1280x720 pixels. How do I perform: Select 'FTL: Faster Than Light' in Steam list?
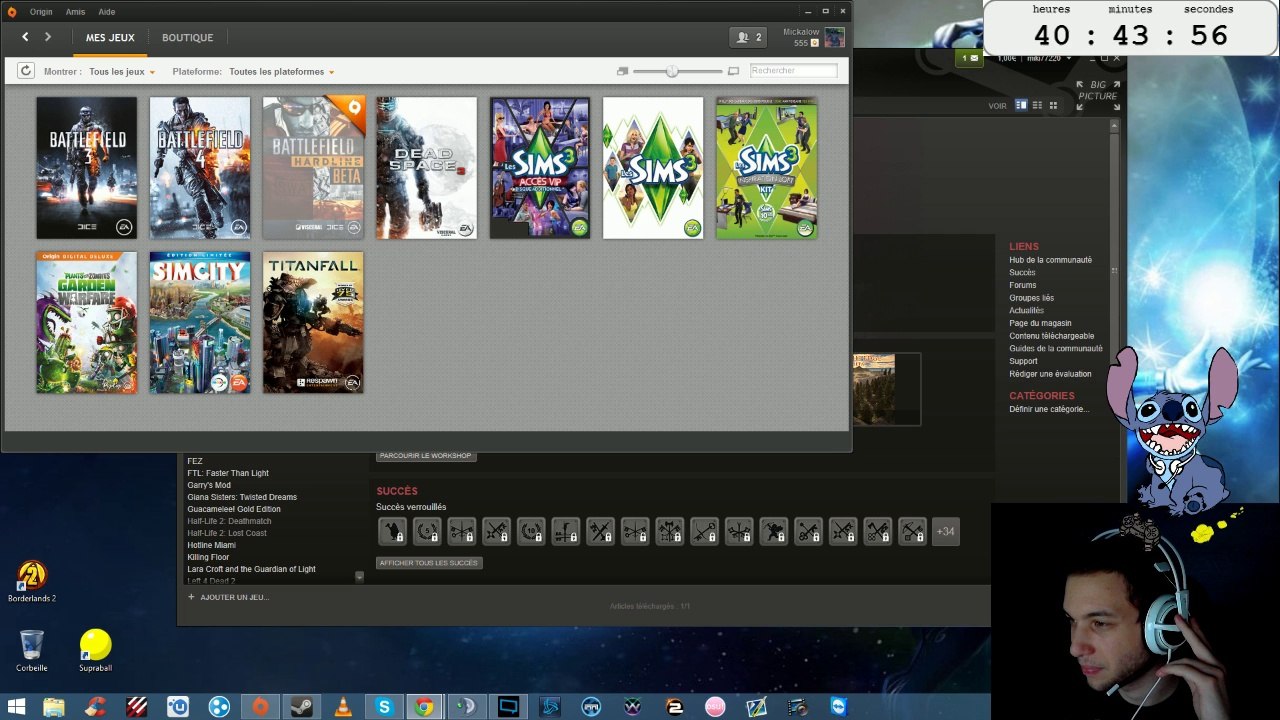[228, 473]
